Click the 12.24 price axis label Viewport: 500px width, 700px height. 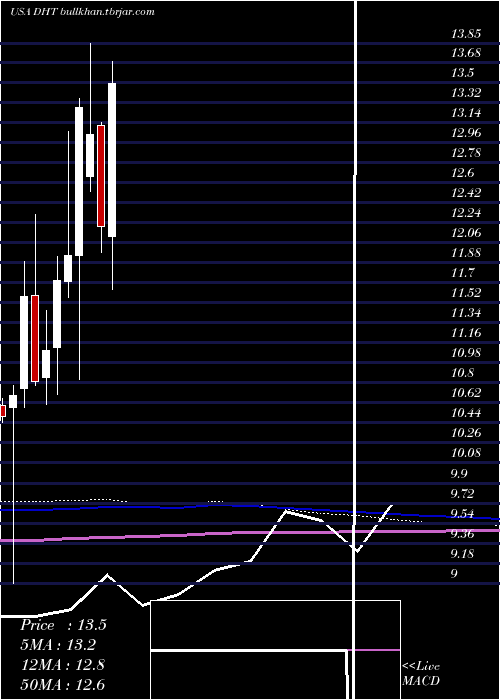[466, 213]
